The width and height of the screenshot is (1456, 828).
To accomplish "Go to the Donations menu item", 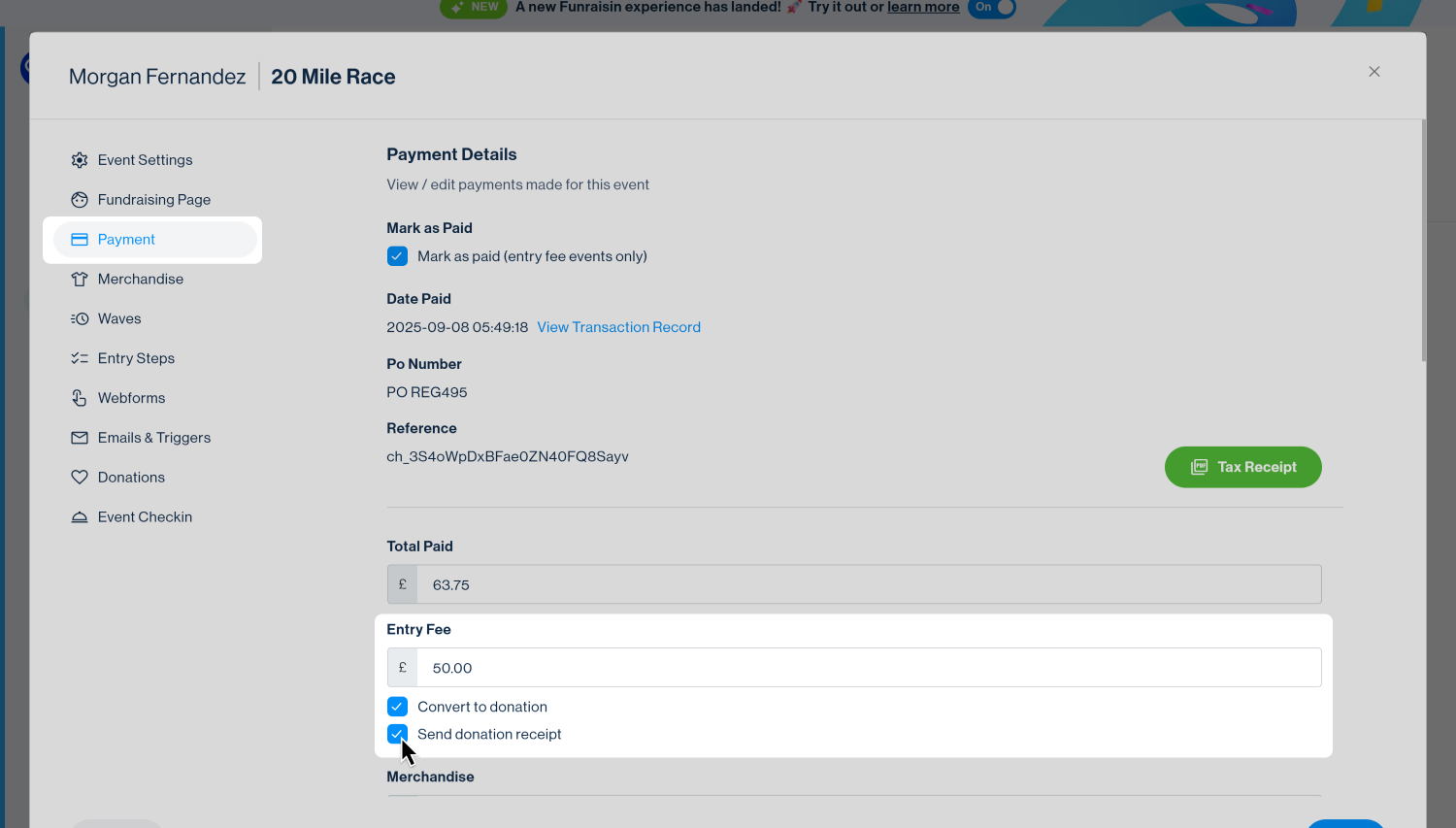I will [131, 478].
